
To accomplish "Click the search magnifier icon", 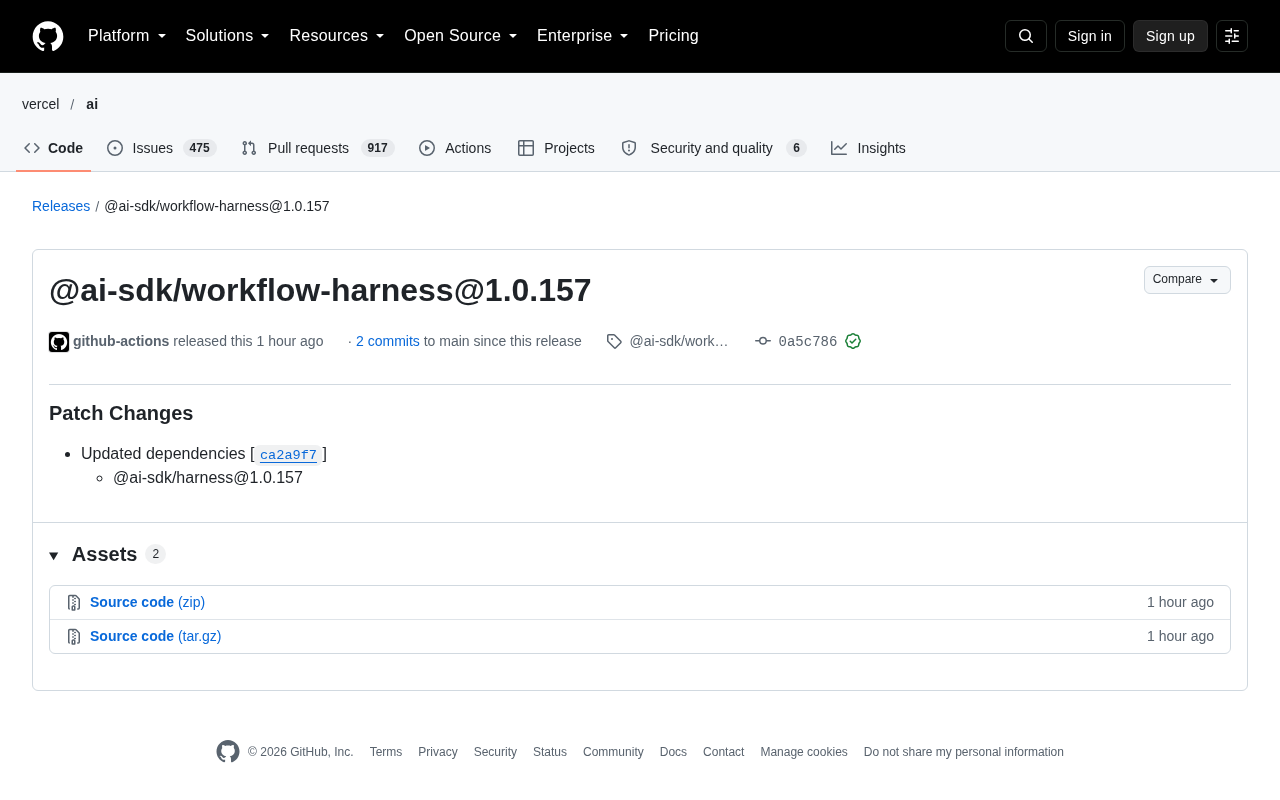I will point(1026,36).
